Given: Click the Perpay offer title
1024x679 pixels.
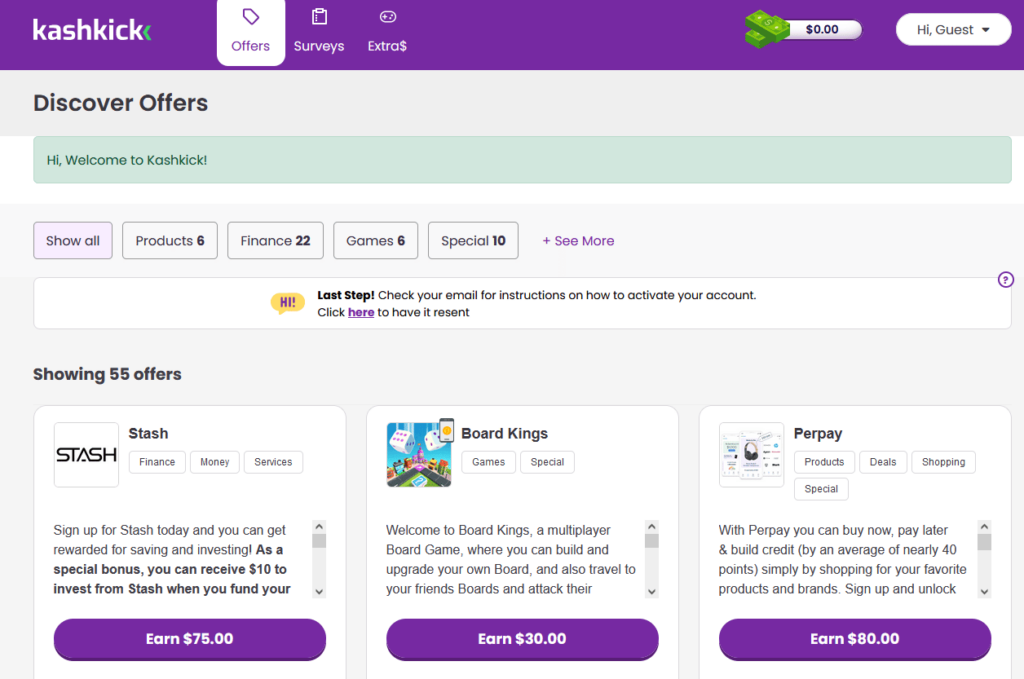Looking at the screenshot, I should click(x=818, y=434).
